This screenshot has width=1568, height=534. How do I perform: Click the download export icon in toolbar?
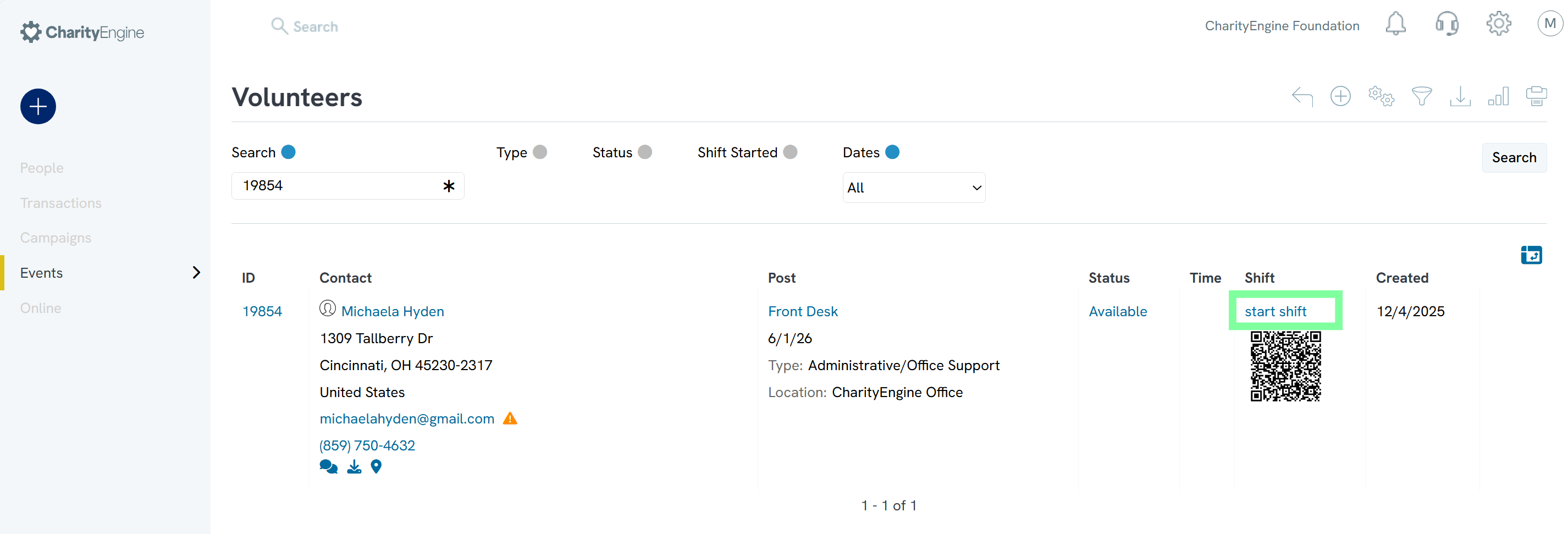[1460, 96]
